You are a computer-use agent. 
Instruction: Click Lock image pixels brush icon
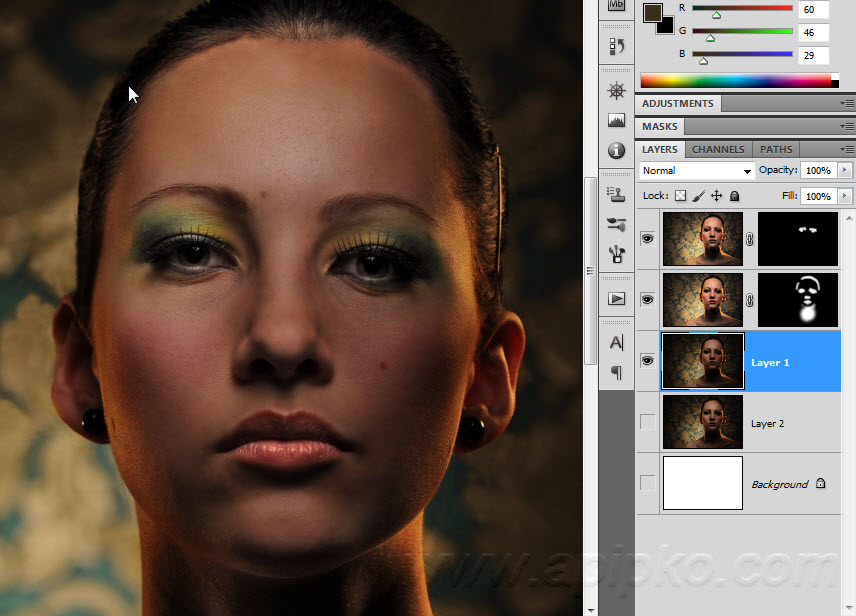click(x=699, y=196)
